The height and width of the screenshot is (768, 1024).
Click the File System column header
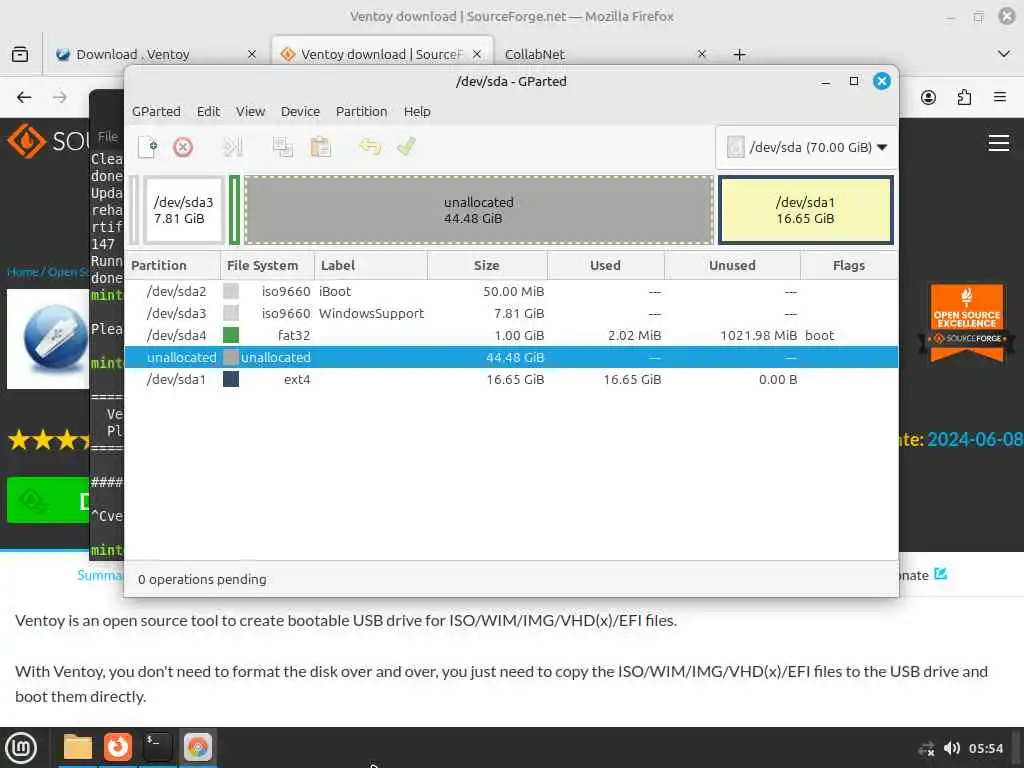(x=267, y=266)
